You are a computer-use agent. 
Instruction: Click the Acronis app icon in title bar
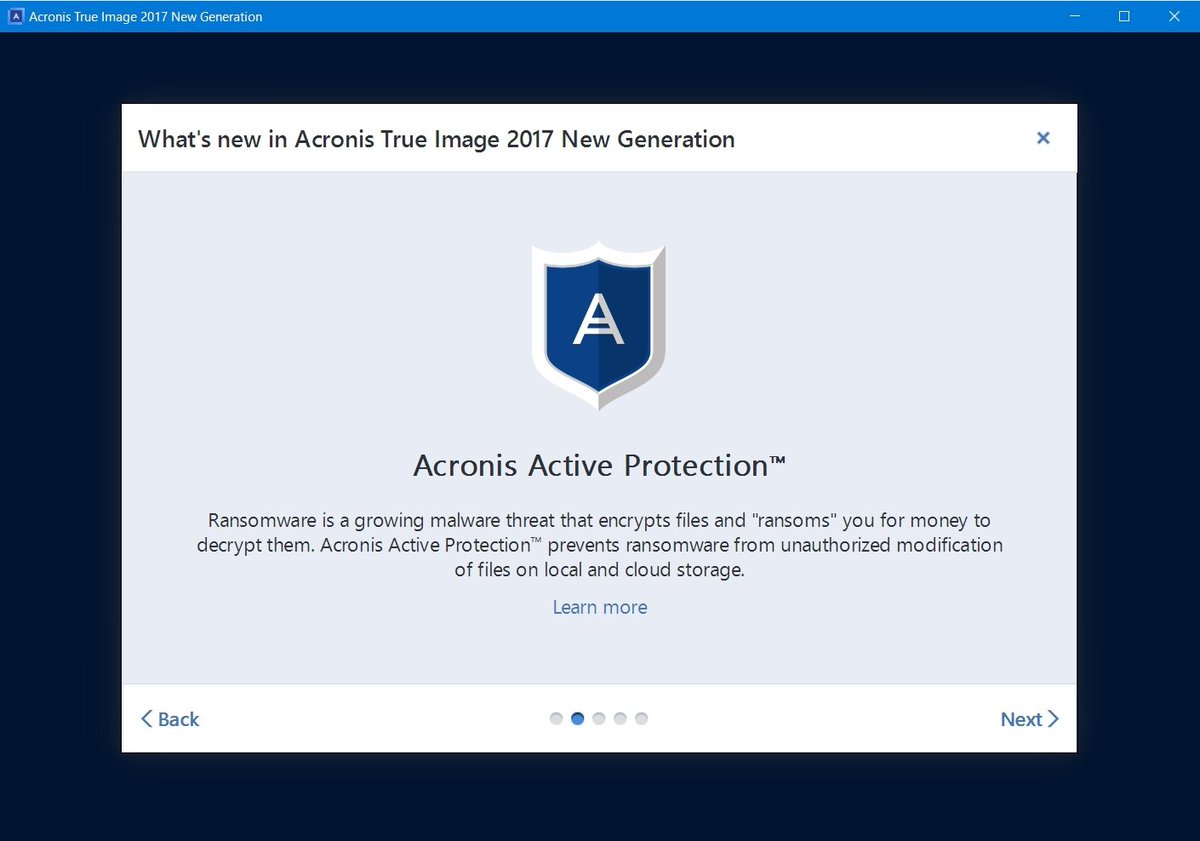(15, 16)
